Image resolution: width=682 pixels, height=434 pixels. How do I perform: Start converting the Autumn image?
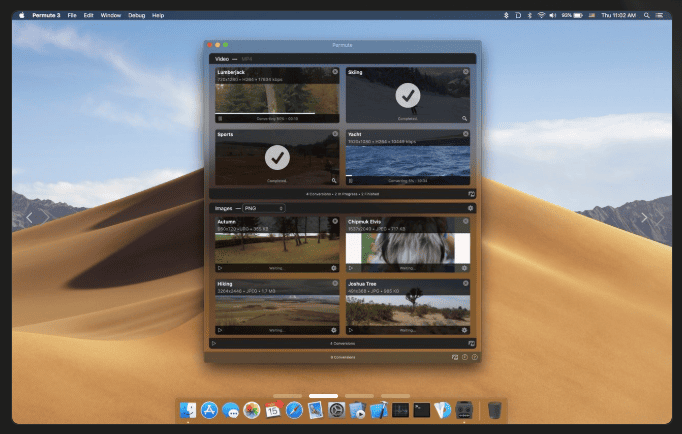pos(220,268)
